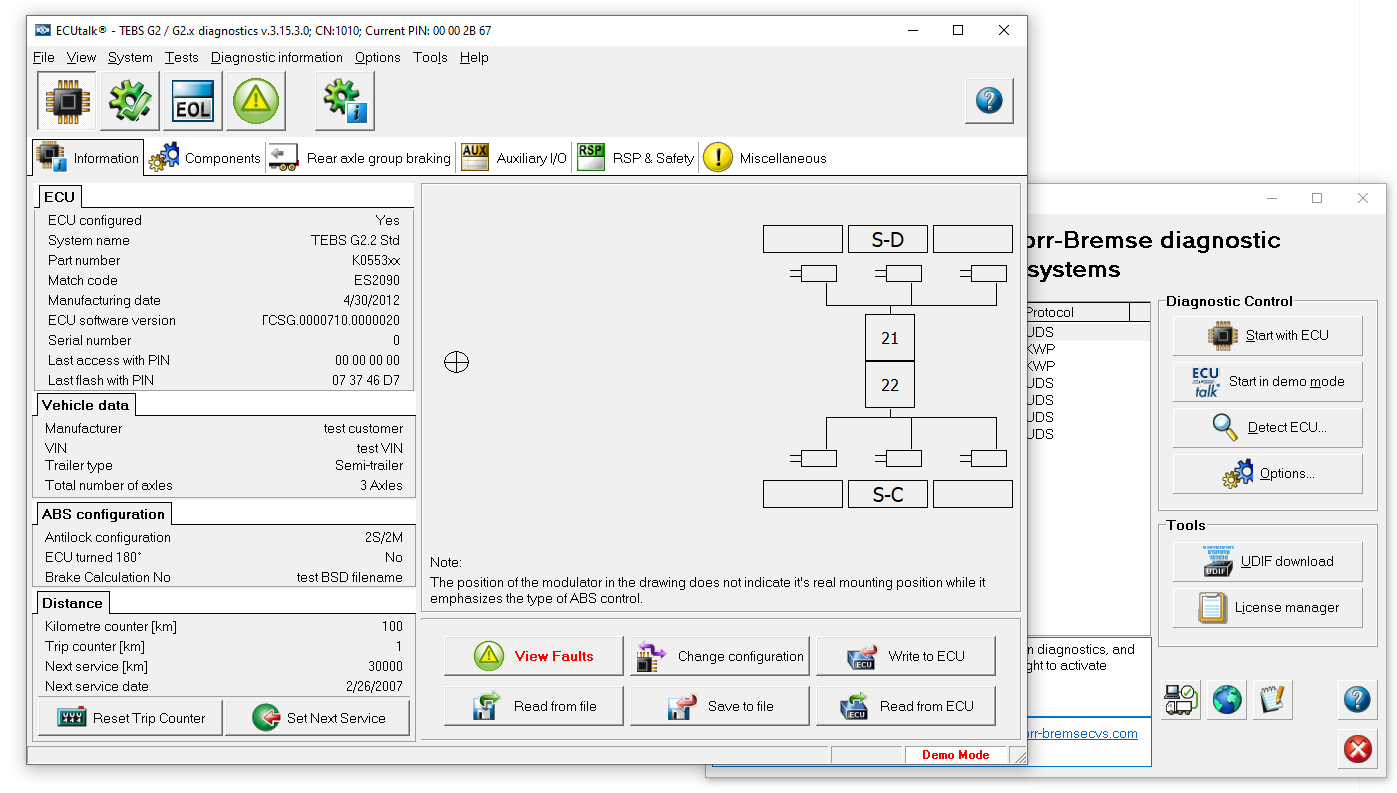This screenshot has height=793, width=1397.
Task: Select the ABS configuration section header
Action: (x=103, y=514)
